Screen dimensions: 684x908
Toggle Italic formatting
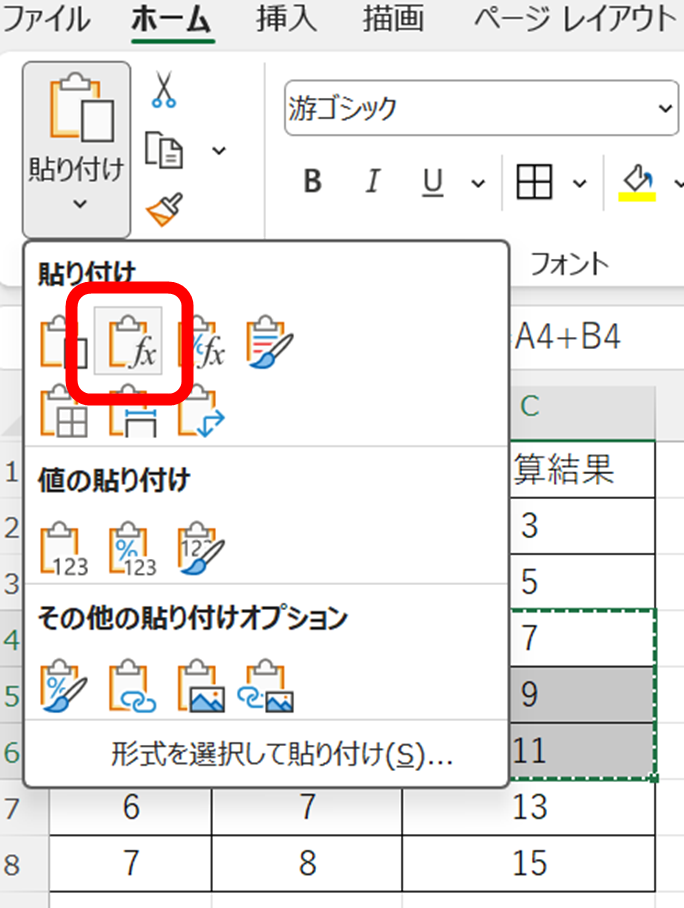click(373, 182)
